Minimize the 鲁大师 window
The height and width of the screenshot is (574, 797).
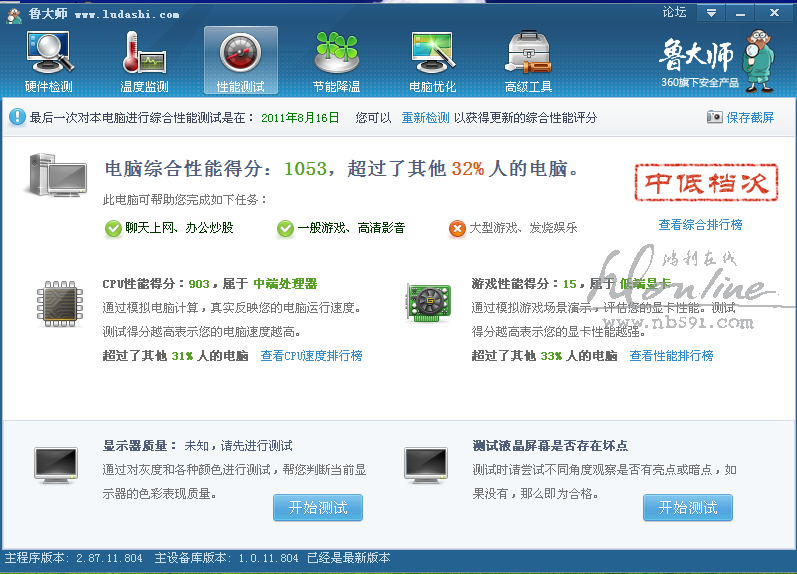coord(741,13)
